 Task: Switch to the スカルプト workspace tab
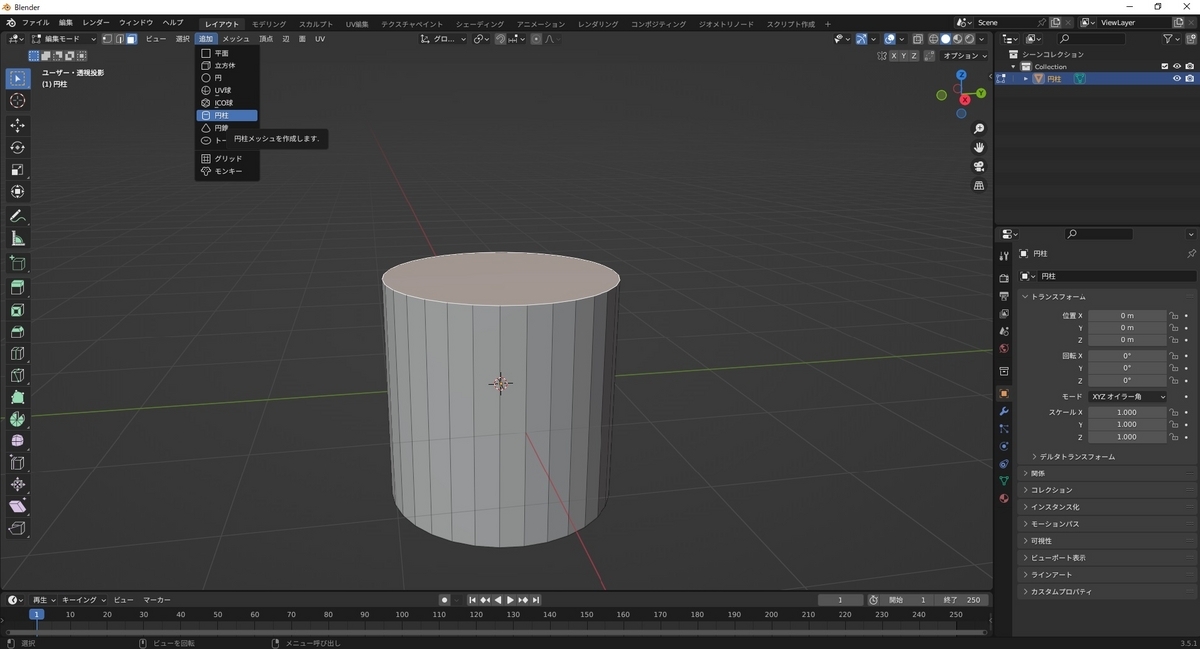pos(316,23)
